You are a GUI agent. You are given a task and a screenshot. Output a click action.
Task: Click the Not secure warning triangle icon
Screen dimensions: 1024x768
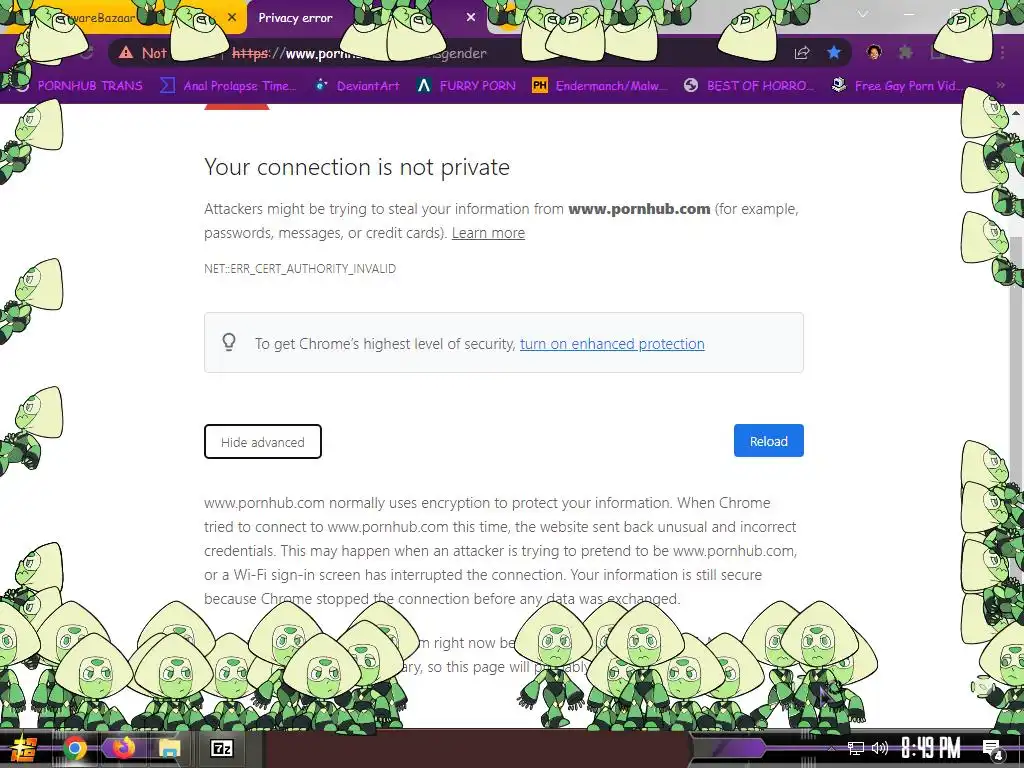(x=125, y=53)
